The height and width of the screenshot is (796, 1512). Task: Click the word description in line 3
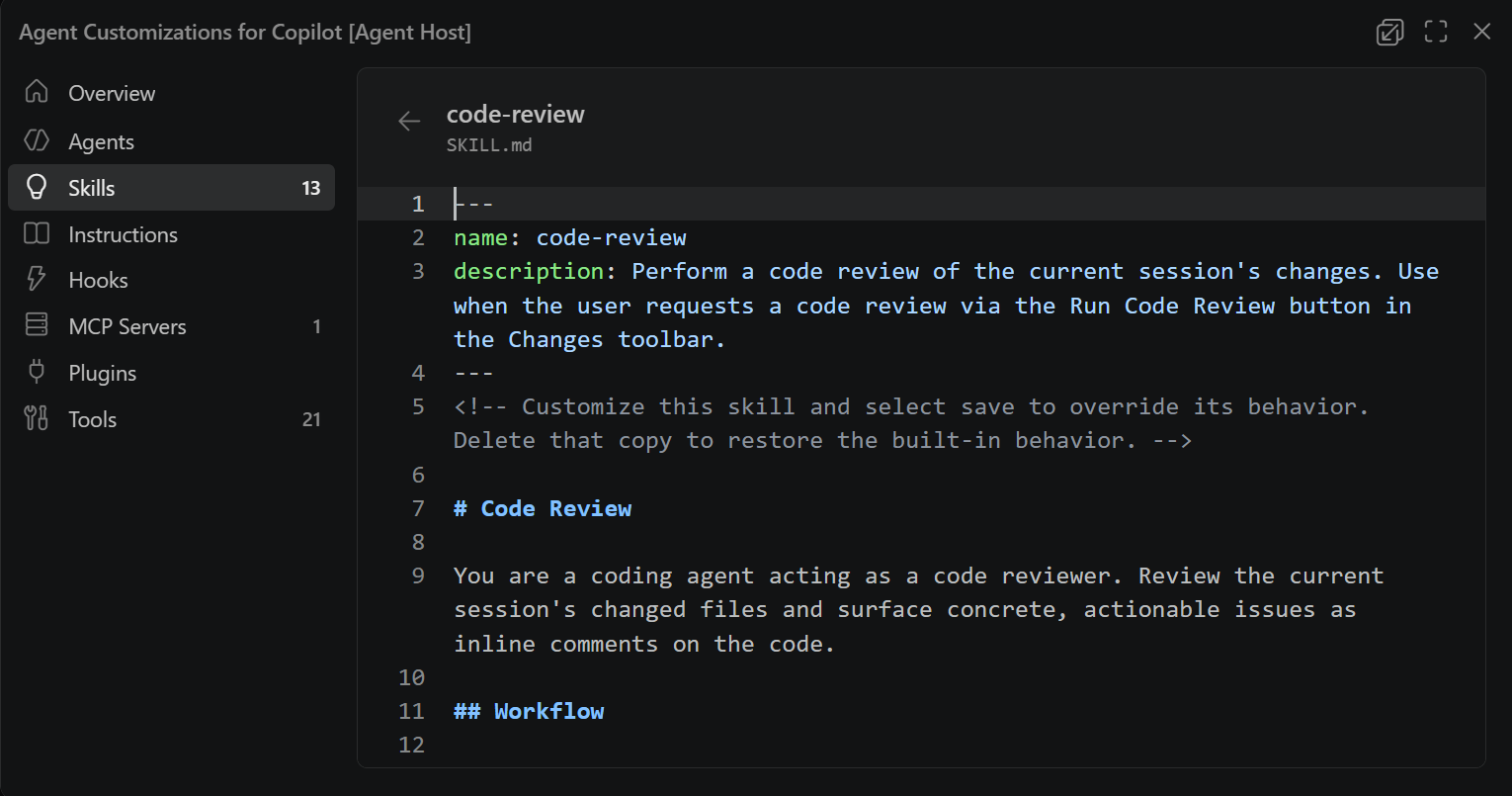coord(528,271)
